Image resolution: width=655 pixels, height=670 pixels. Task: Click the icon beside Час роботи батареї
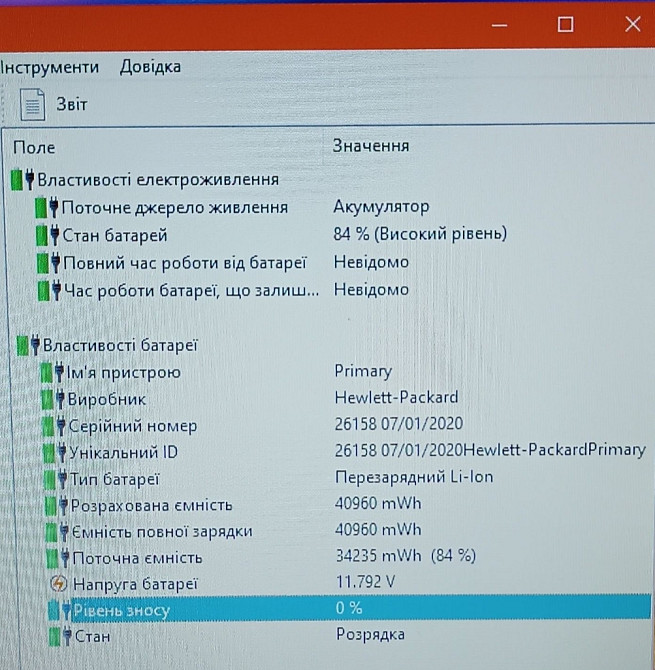coord(50,291)
